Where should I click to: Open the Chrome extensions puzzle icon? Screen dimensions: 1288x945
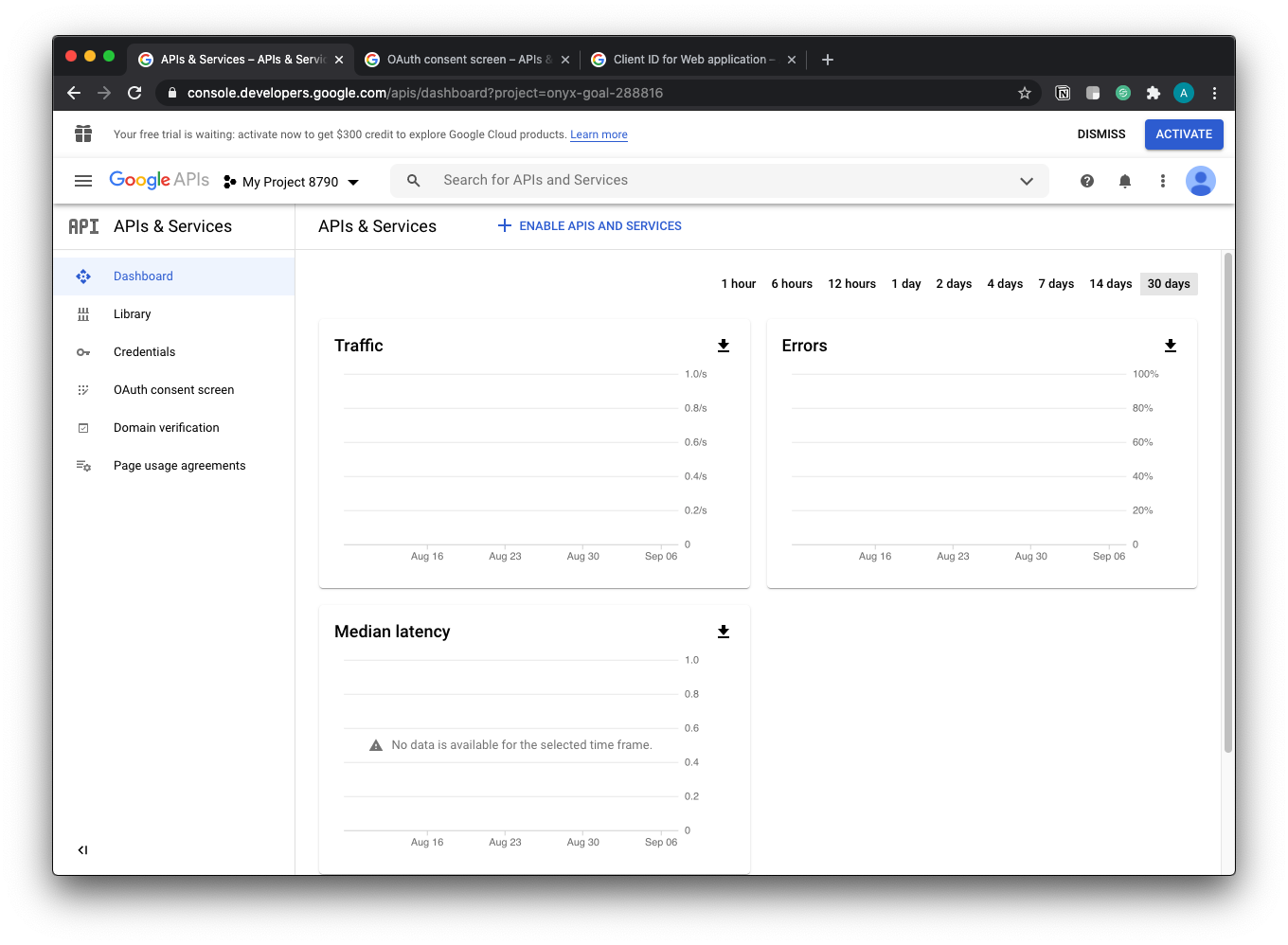point(1153,93)
